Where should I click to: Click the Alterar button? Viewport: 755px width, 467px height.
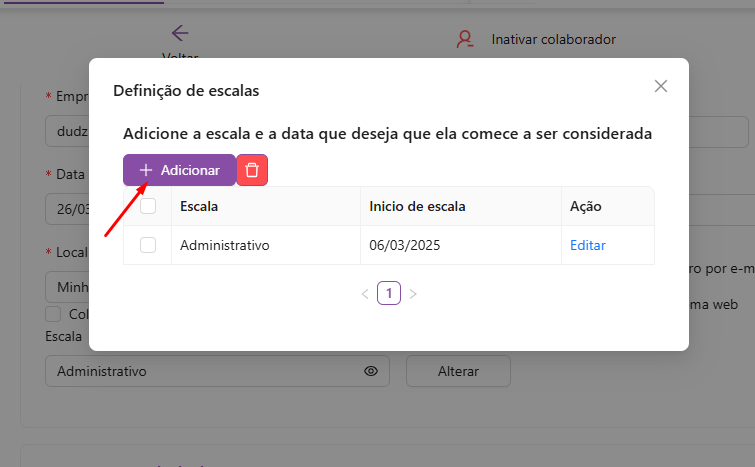(458, 371)
